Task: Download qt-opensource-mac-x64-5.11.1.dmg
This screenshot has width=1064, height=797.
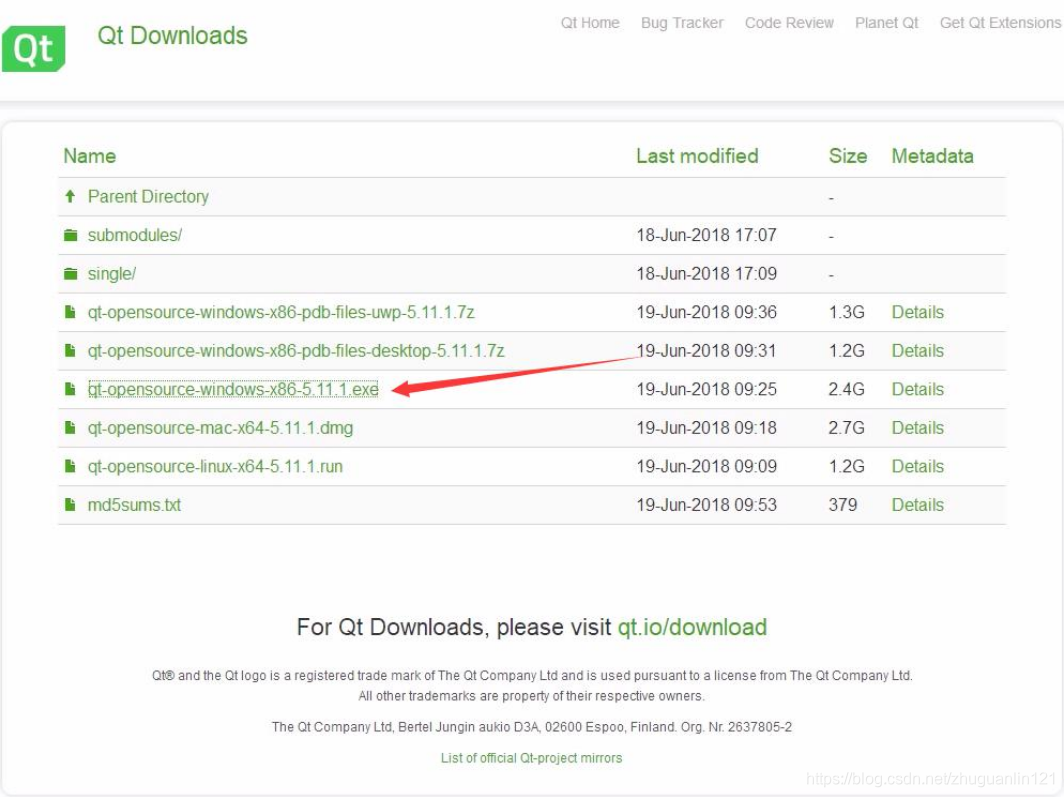Action: point(220,428)
